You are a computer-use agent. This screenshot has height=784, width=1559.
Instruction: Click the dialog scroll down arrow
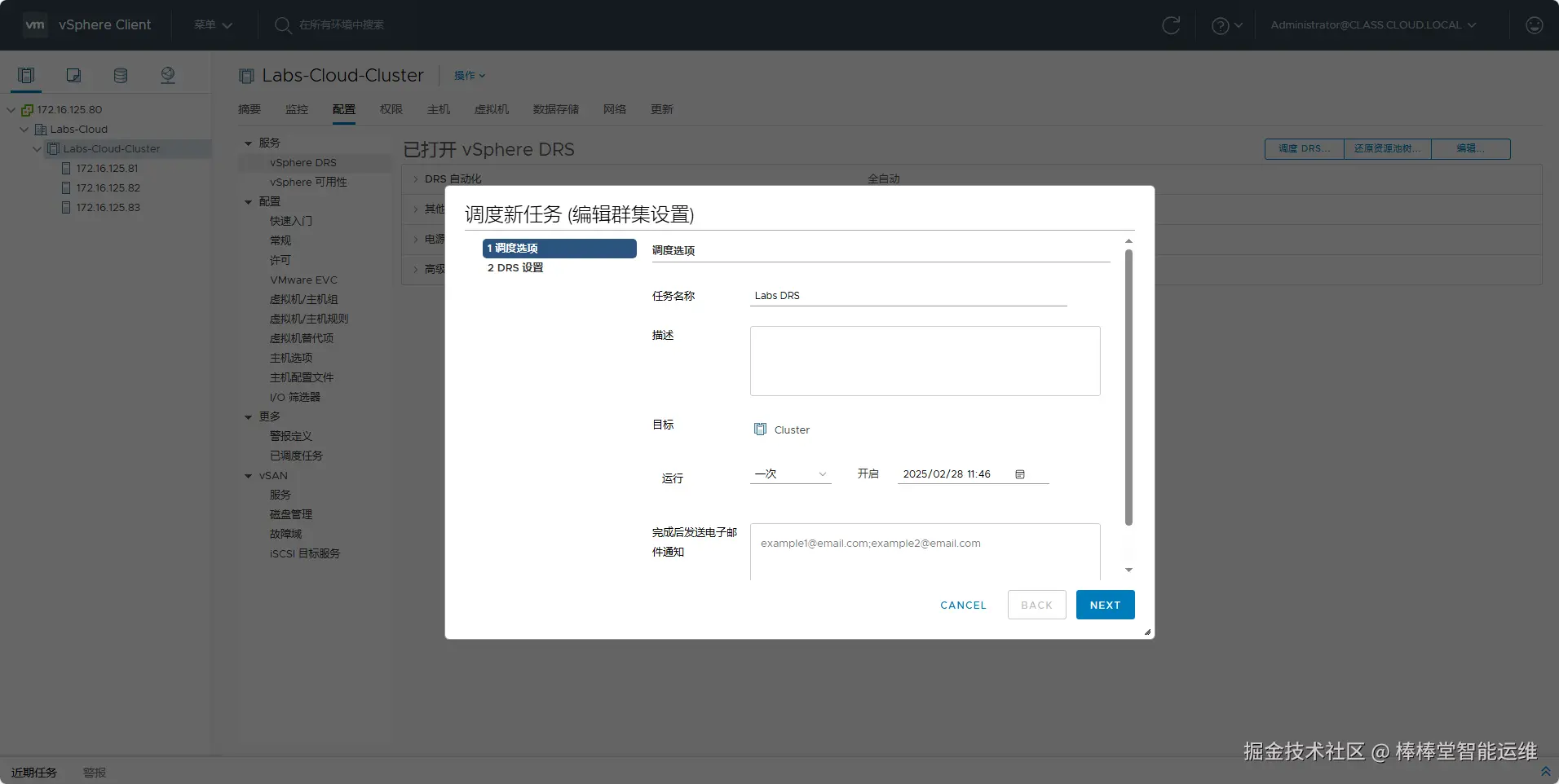tap(1128, 570)
